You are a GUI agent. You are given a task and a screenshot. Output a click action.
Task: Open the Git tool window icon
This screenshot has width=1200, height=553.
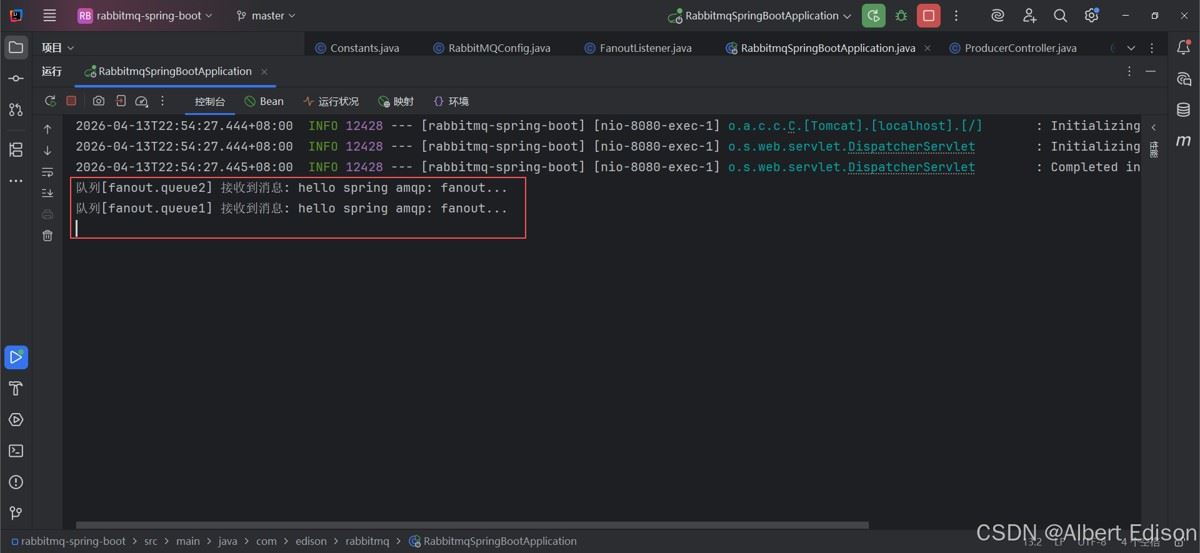point(16,513)
